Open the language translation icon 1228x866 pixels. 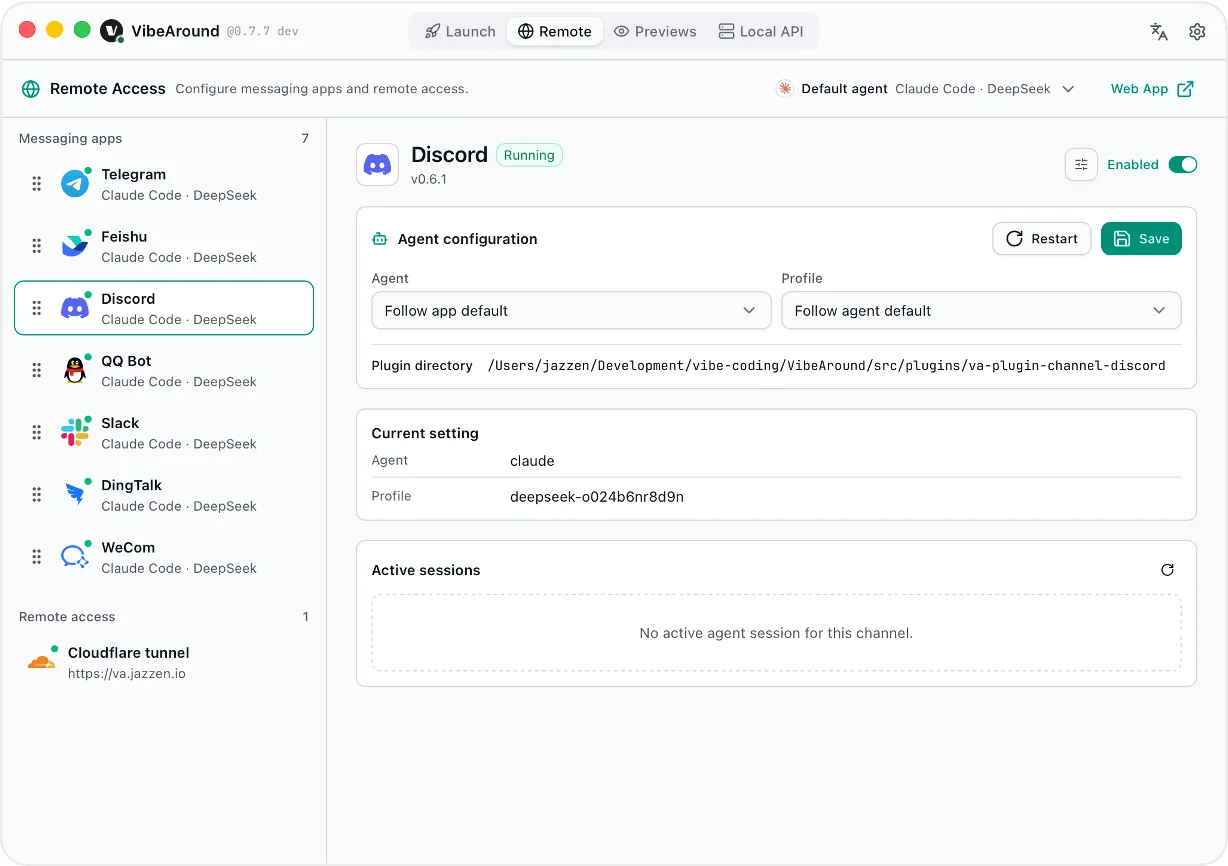[1159, 31]
